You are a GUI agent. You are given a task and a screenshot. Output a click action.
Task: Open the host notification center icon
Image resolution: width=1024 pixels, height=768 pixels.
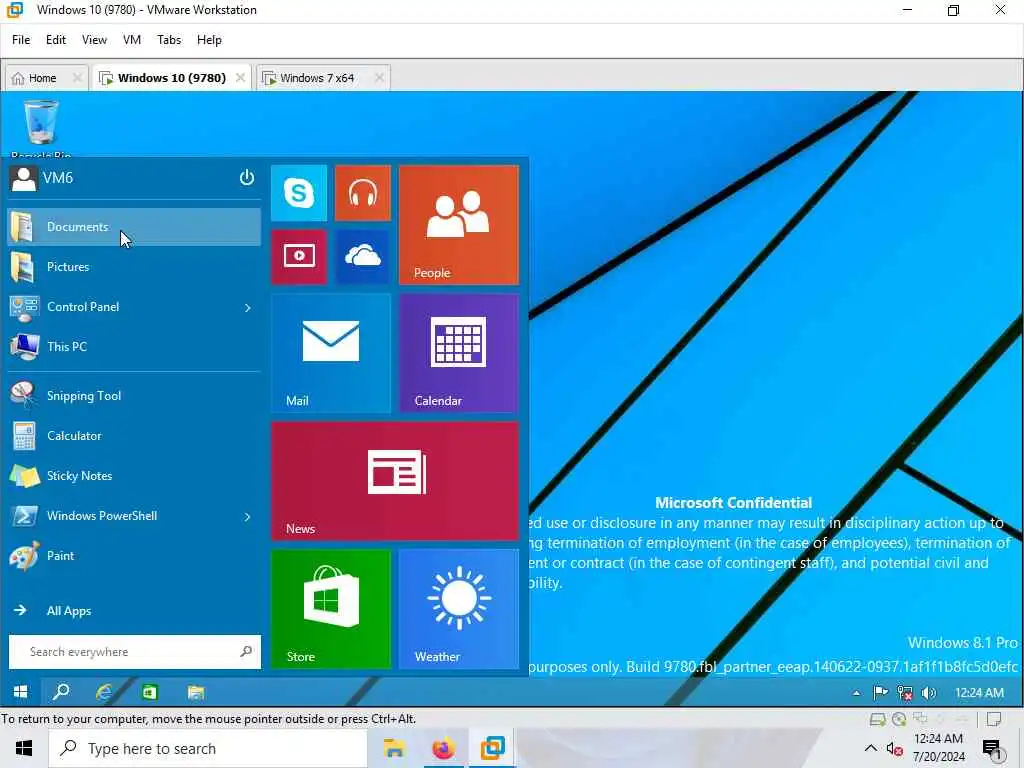click(992, 749)
